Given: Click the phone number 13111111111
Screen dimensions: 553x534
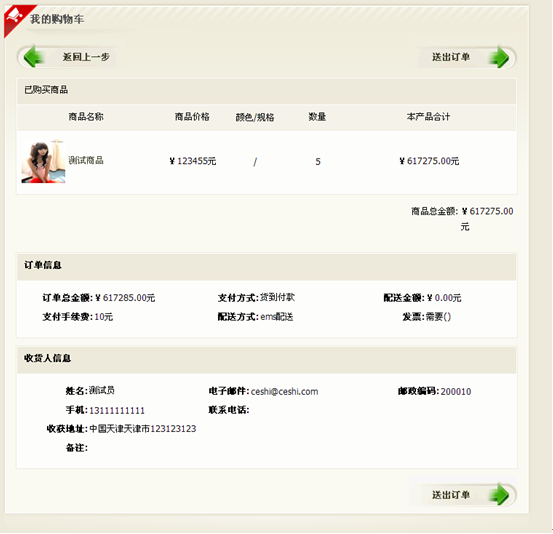Looking at the screenshot, I should [x=117, y=410].
